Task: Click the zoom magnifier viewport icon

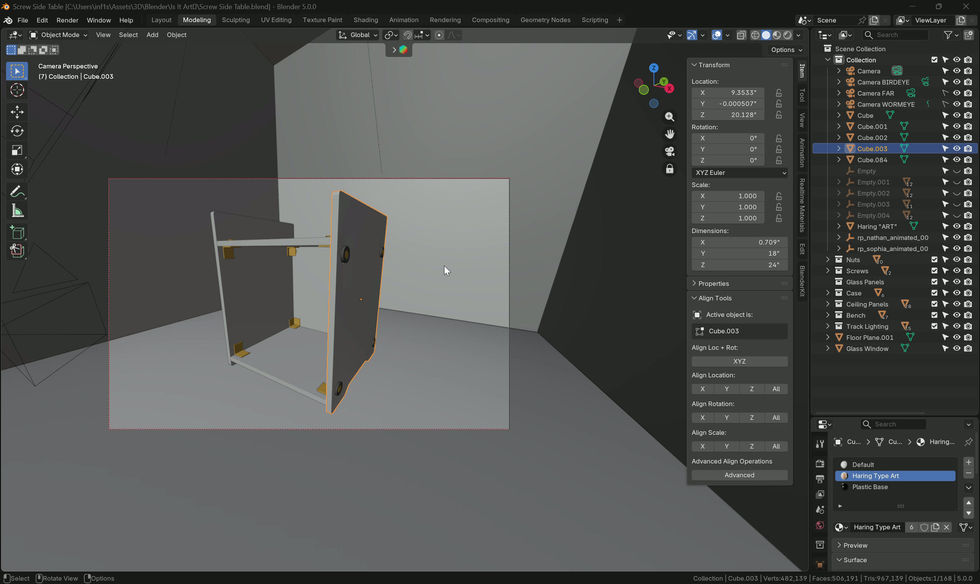Action: pyautogui.click(x=669, y=117)
